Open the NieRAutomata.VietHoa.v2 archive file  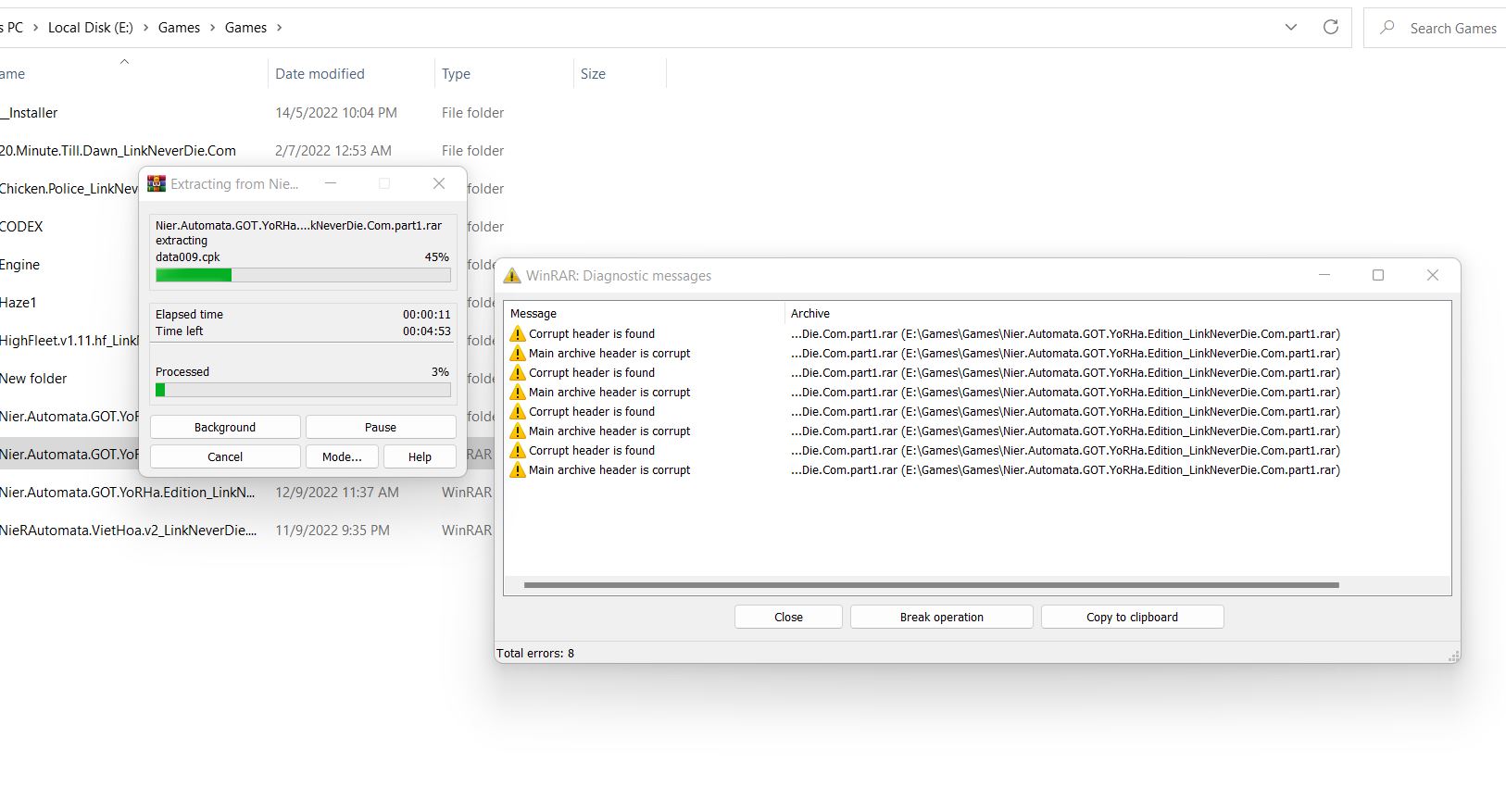[128, 531]
